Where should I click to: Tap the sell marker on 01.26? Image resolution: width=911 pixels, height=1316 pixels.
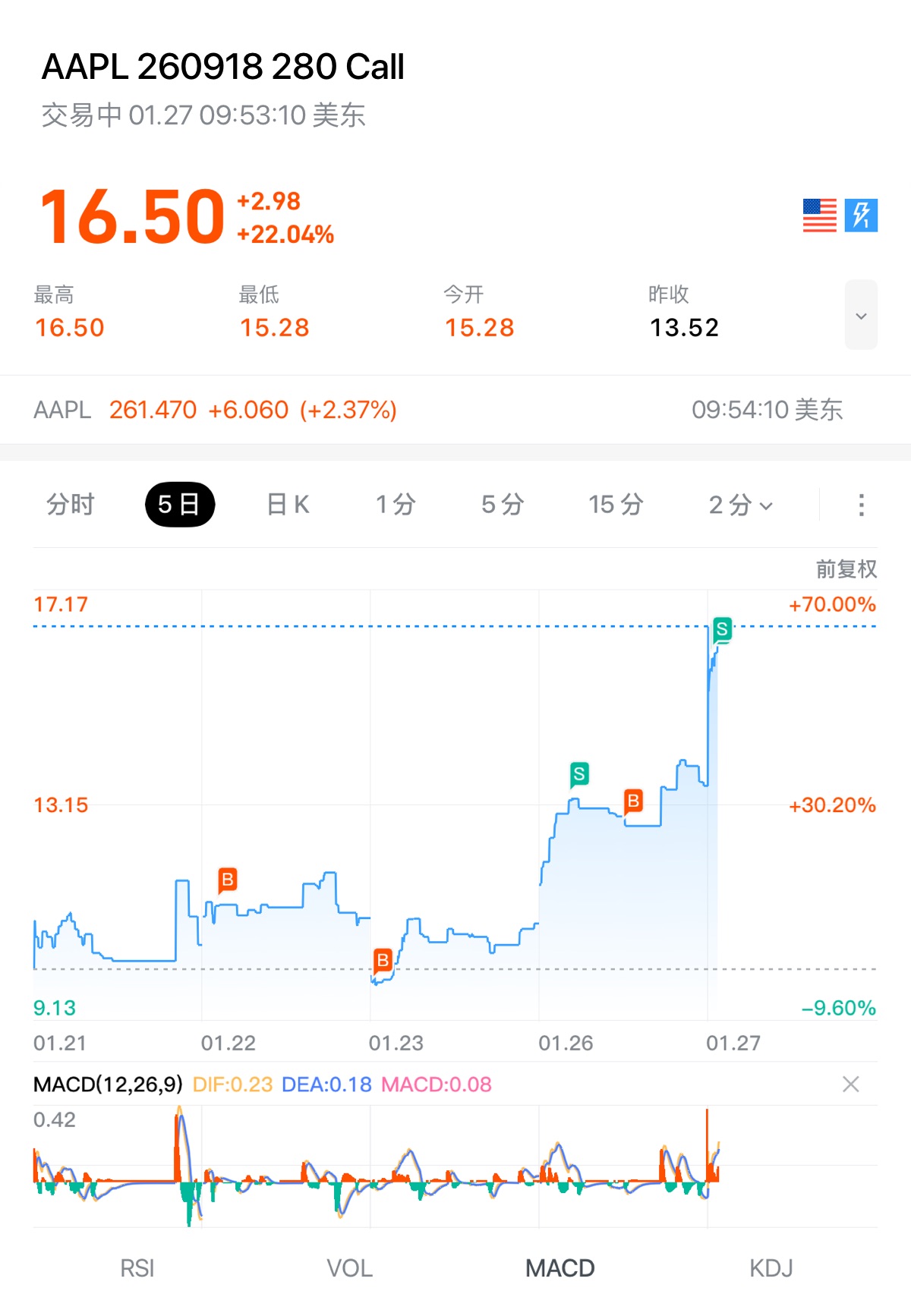coord(579,774)
